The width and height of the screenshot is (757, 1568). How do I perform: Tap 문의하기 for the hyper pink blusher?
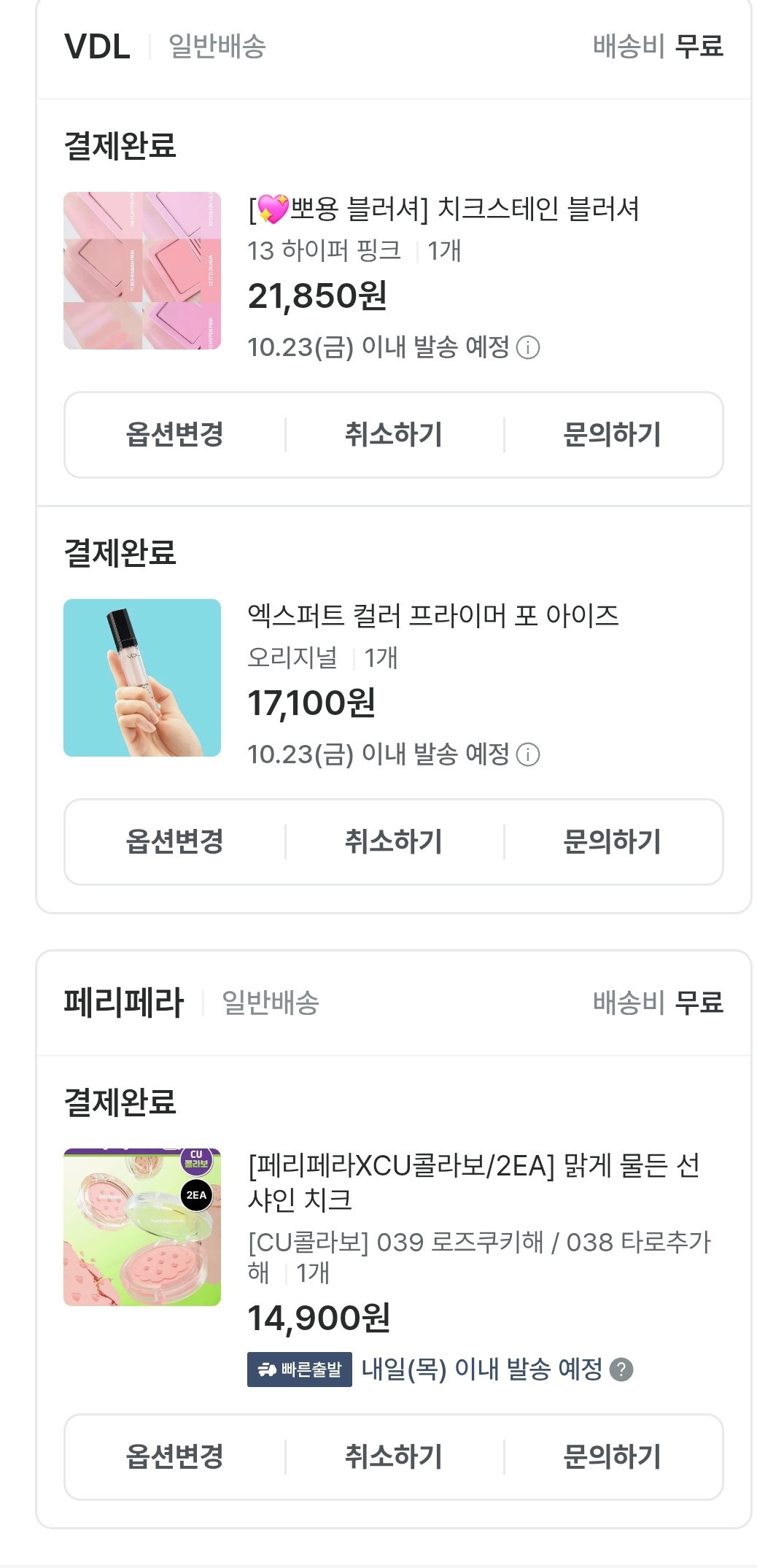click(613, 435)
